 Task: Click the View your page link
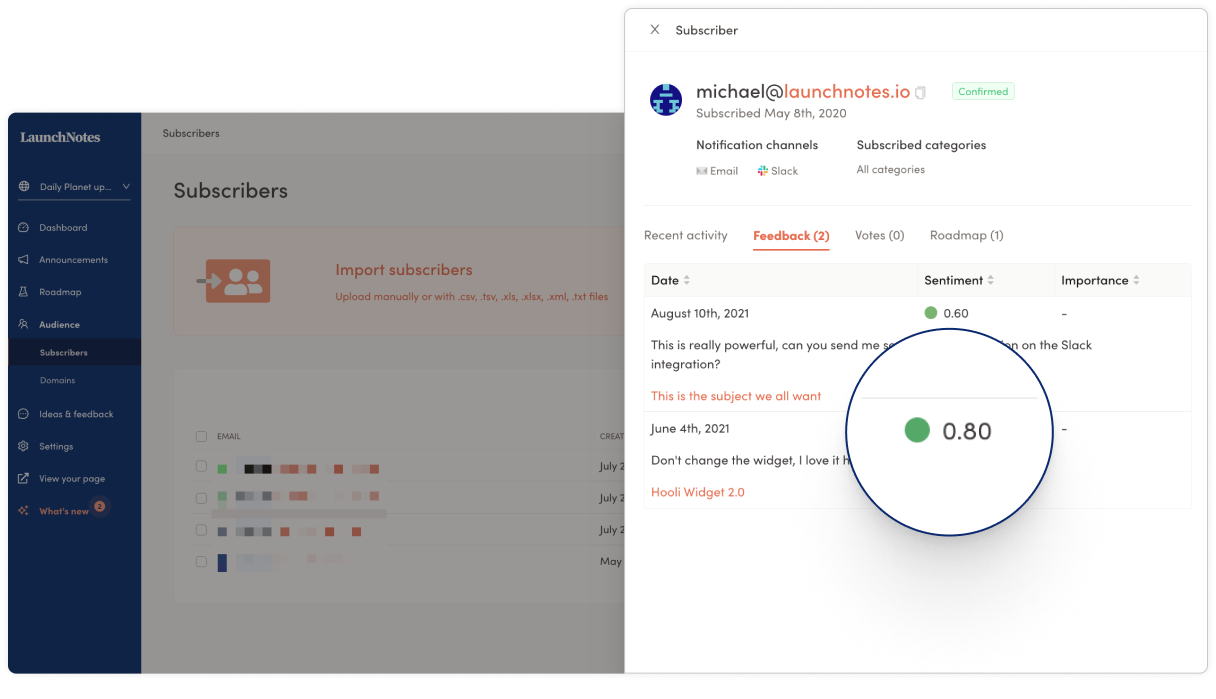[72, 479]
